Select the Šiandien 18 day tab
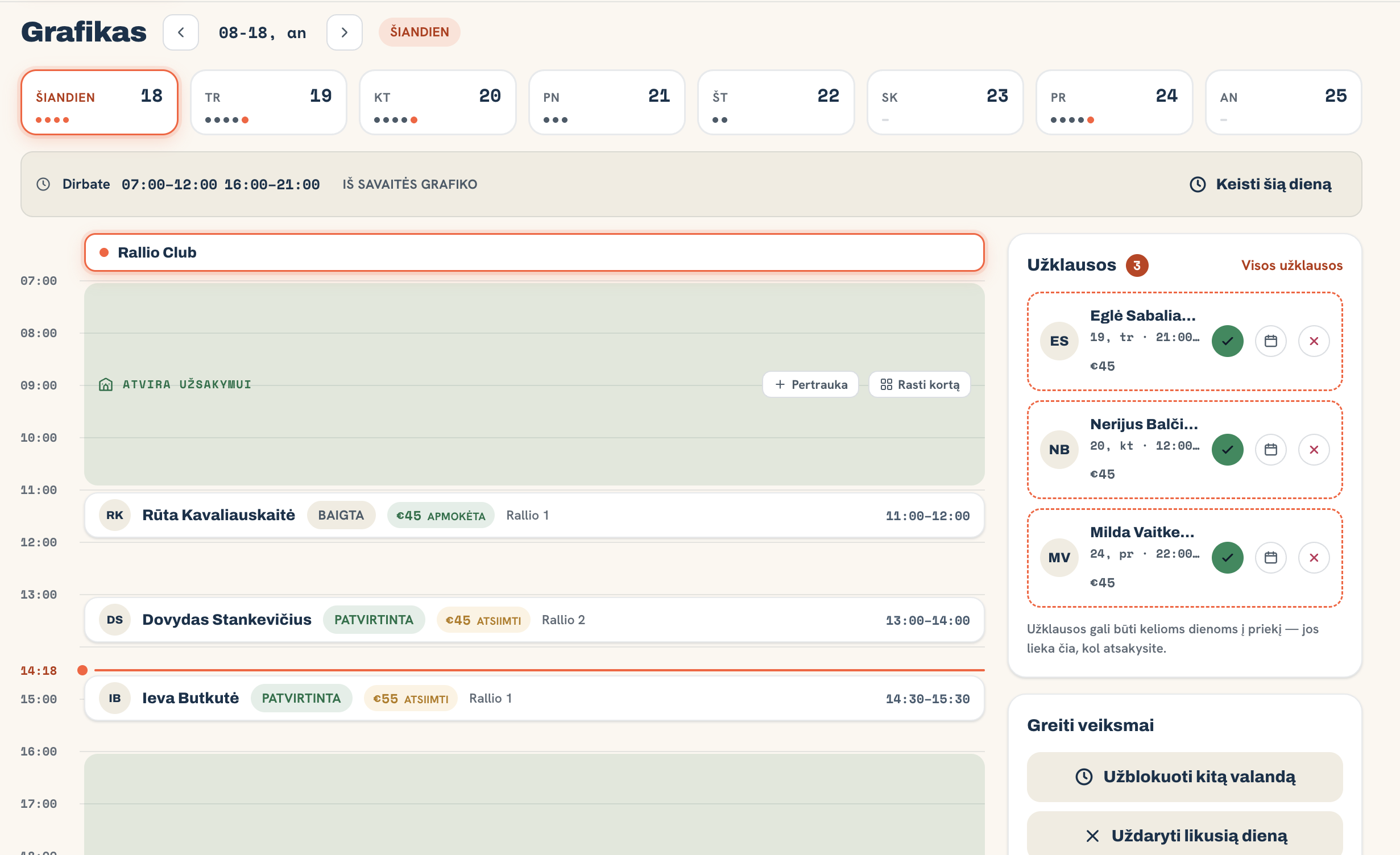This screenshot has width=1400, height=855. (100, 102)
